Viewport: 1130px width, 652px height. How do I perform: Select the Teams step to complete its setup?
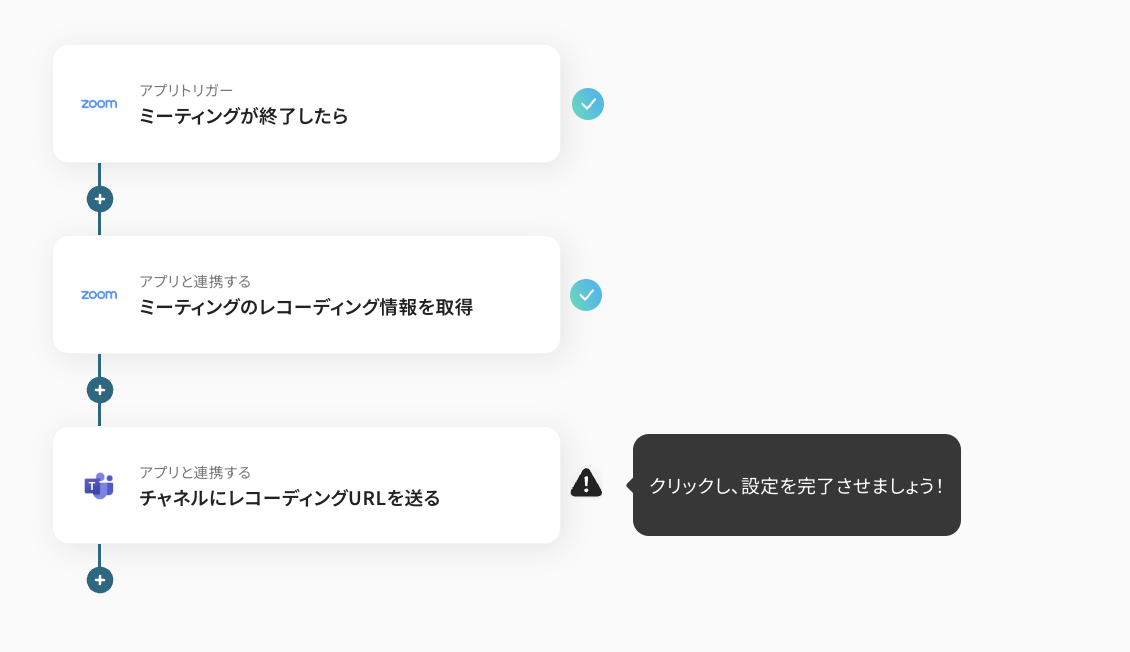click(x=306, y=485)
